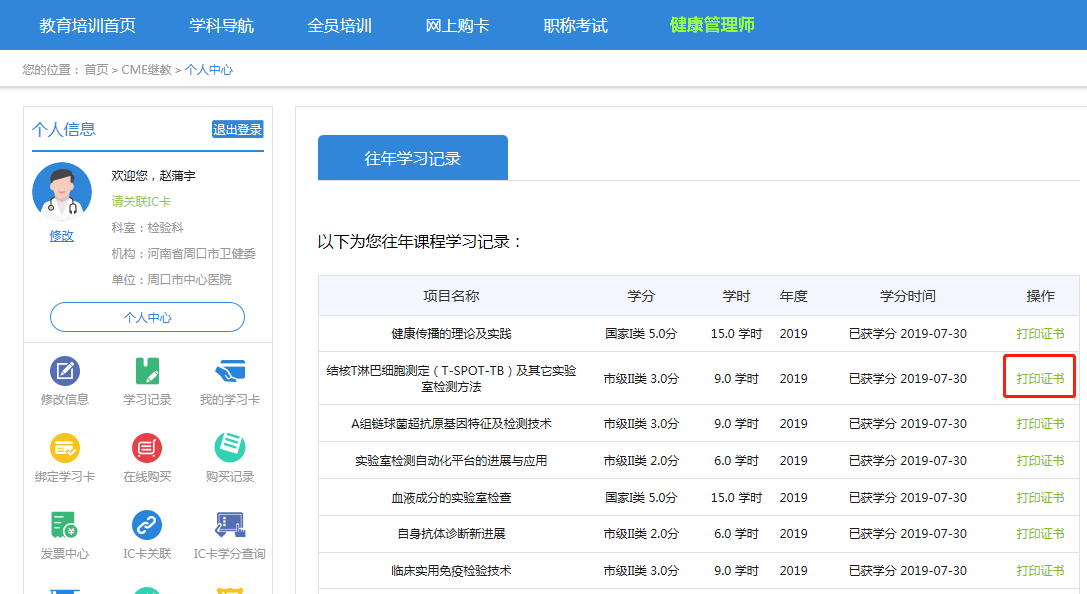Open the 购买记录 icon
The height and width of the screenshot is (594, 1087).
coord(229,448)
